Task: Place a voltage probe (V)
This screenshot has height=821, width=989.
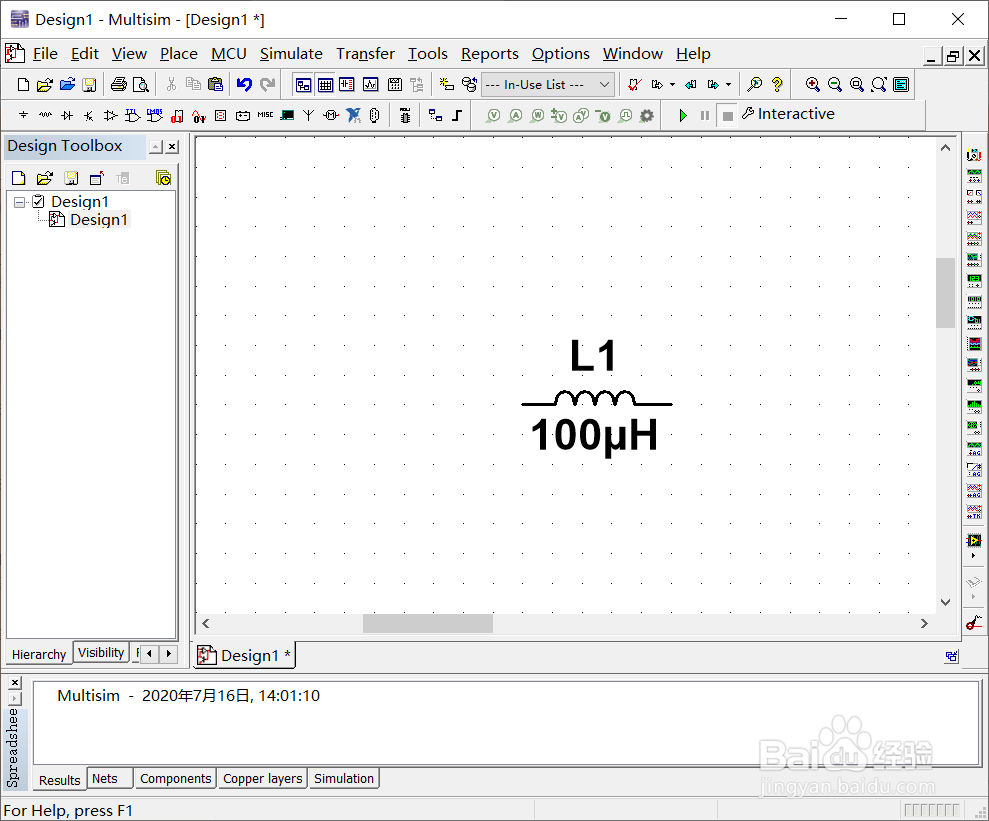Action: pos(493,115)
